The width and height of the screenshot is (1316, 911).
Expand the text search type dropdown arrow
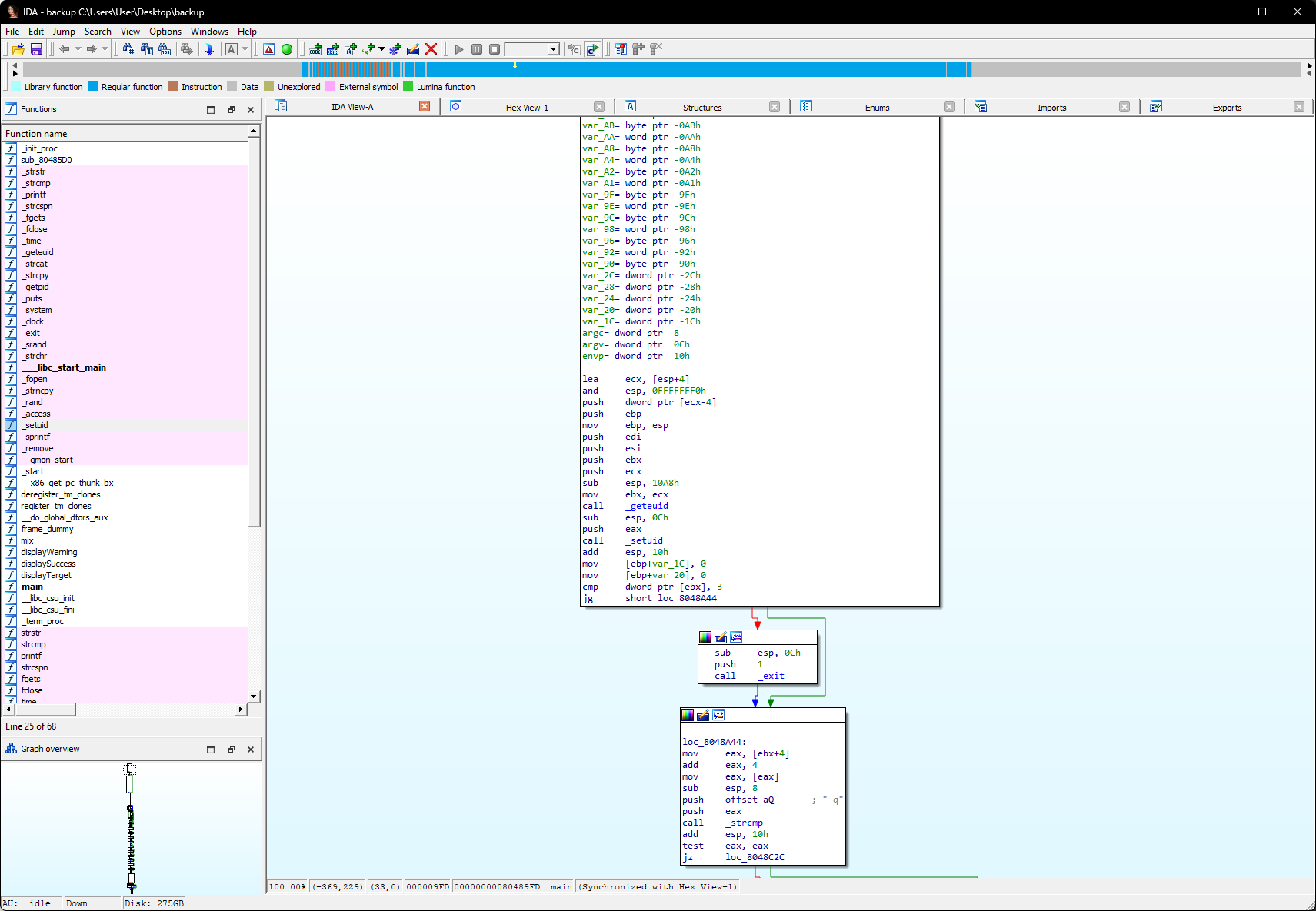coord(245,49)
